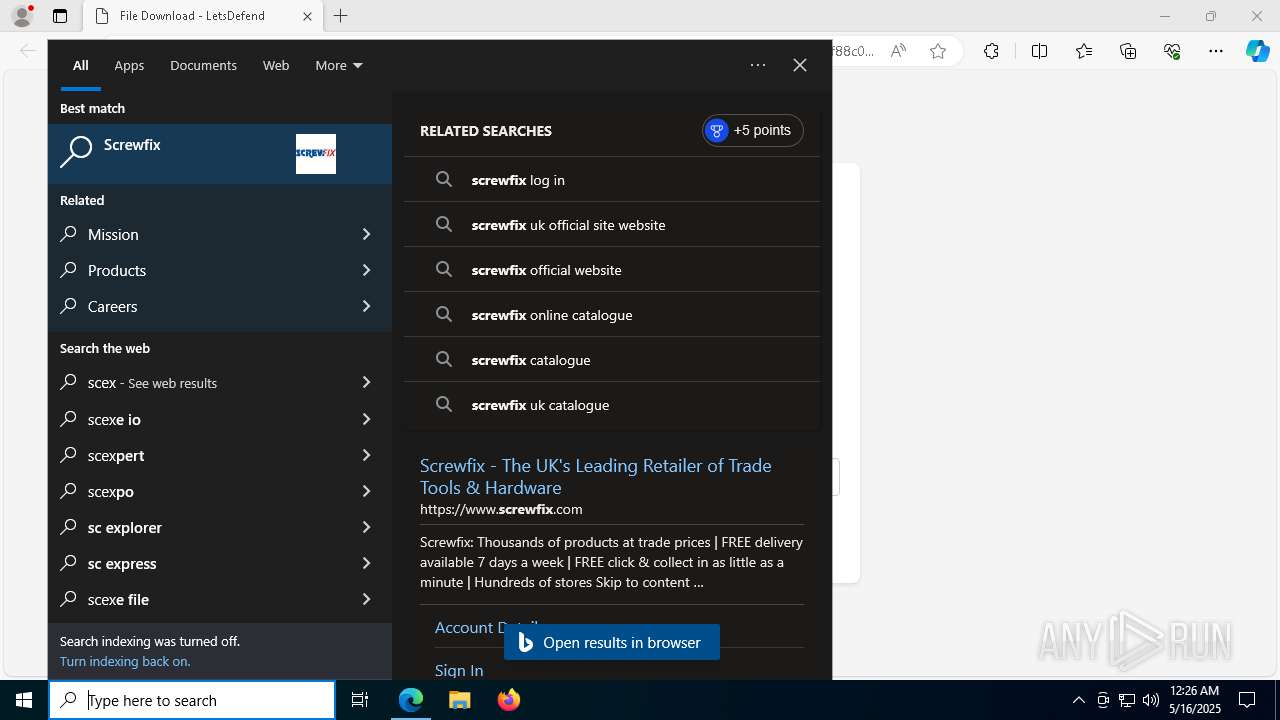
Task: Open Collections icon in Edge
Action: click(1128, 51)
